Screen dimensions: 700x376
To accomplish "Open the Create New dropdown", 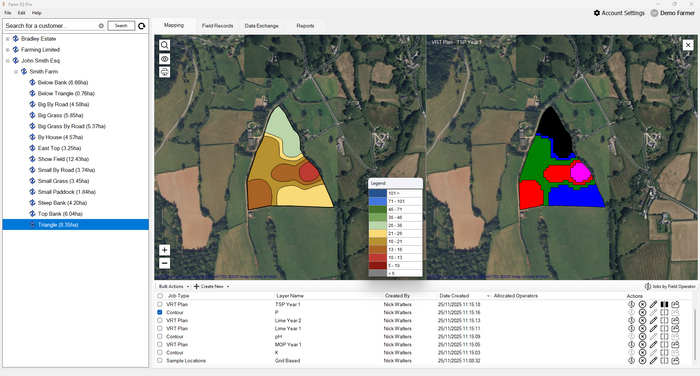I will click(212, 286).
